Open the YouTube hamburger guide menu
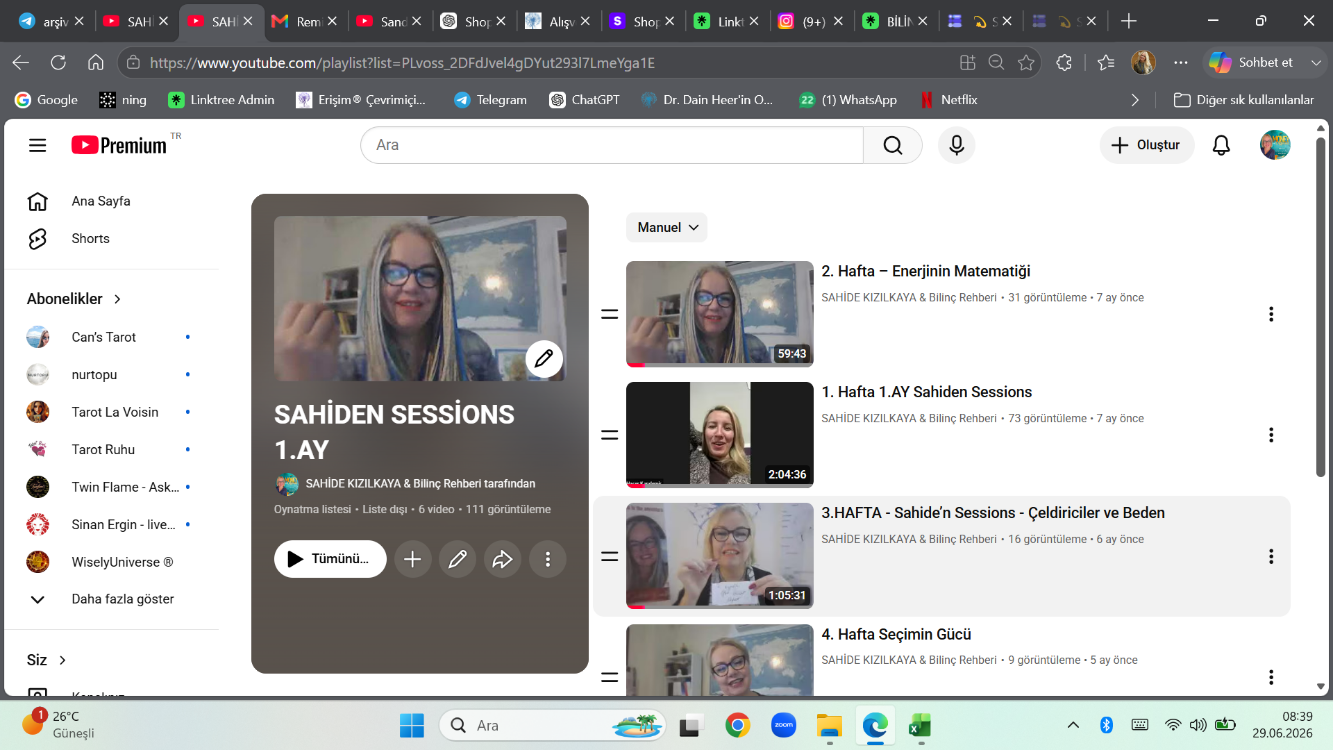The height and width of the screenshot is (750, 1333). 38,145
